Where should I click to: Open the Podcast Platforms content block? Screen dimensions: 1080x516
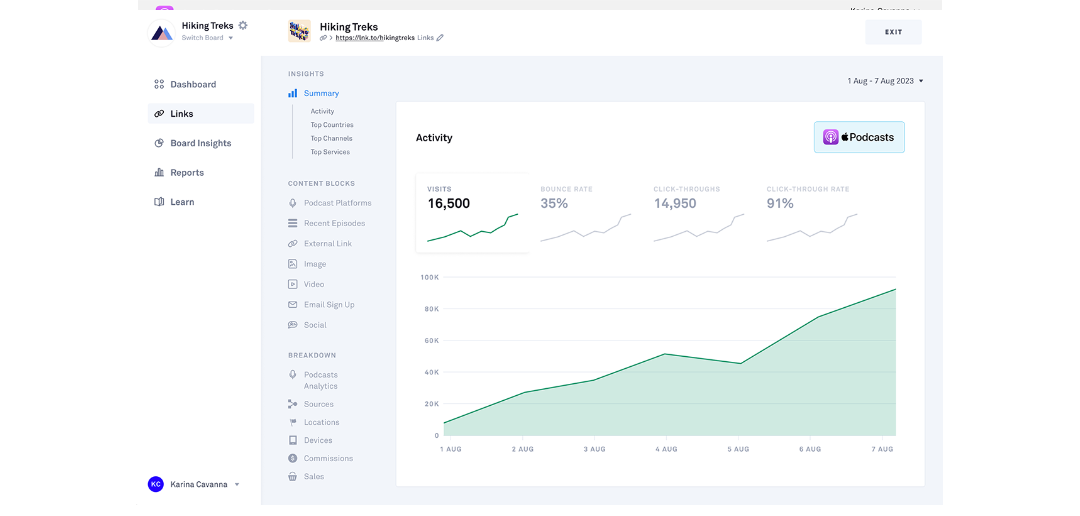coord(334,203)
